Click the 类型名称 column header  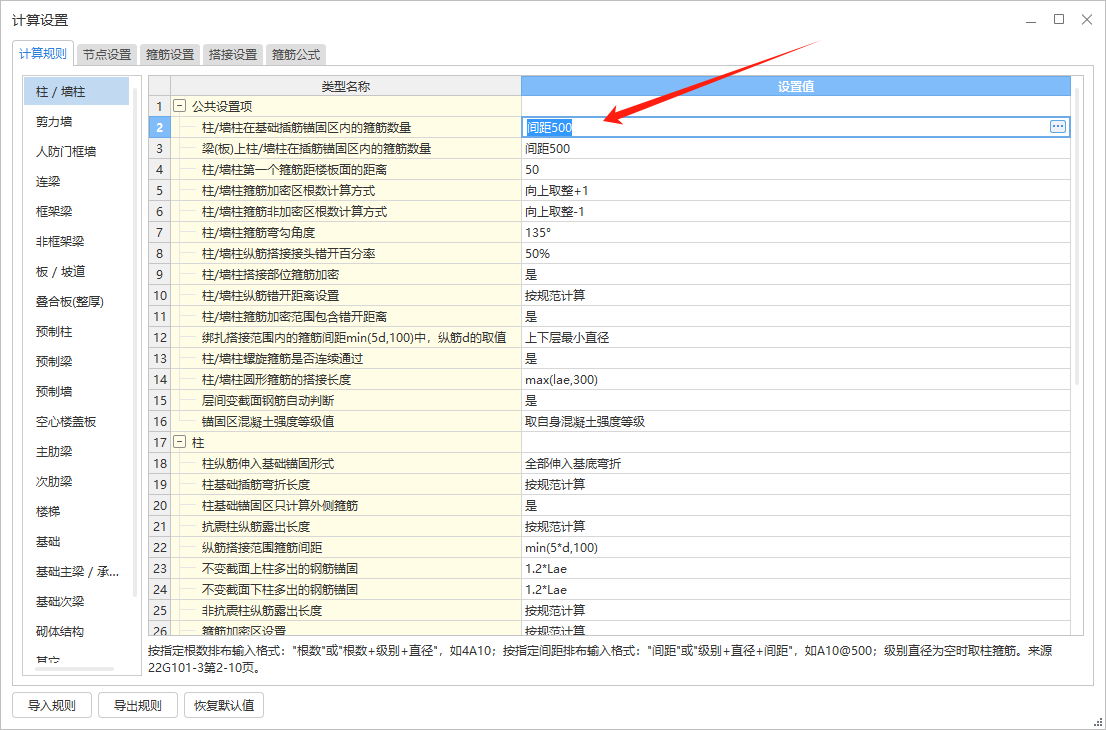click(x=346, y=86)
